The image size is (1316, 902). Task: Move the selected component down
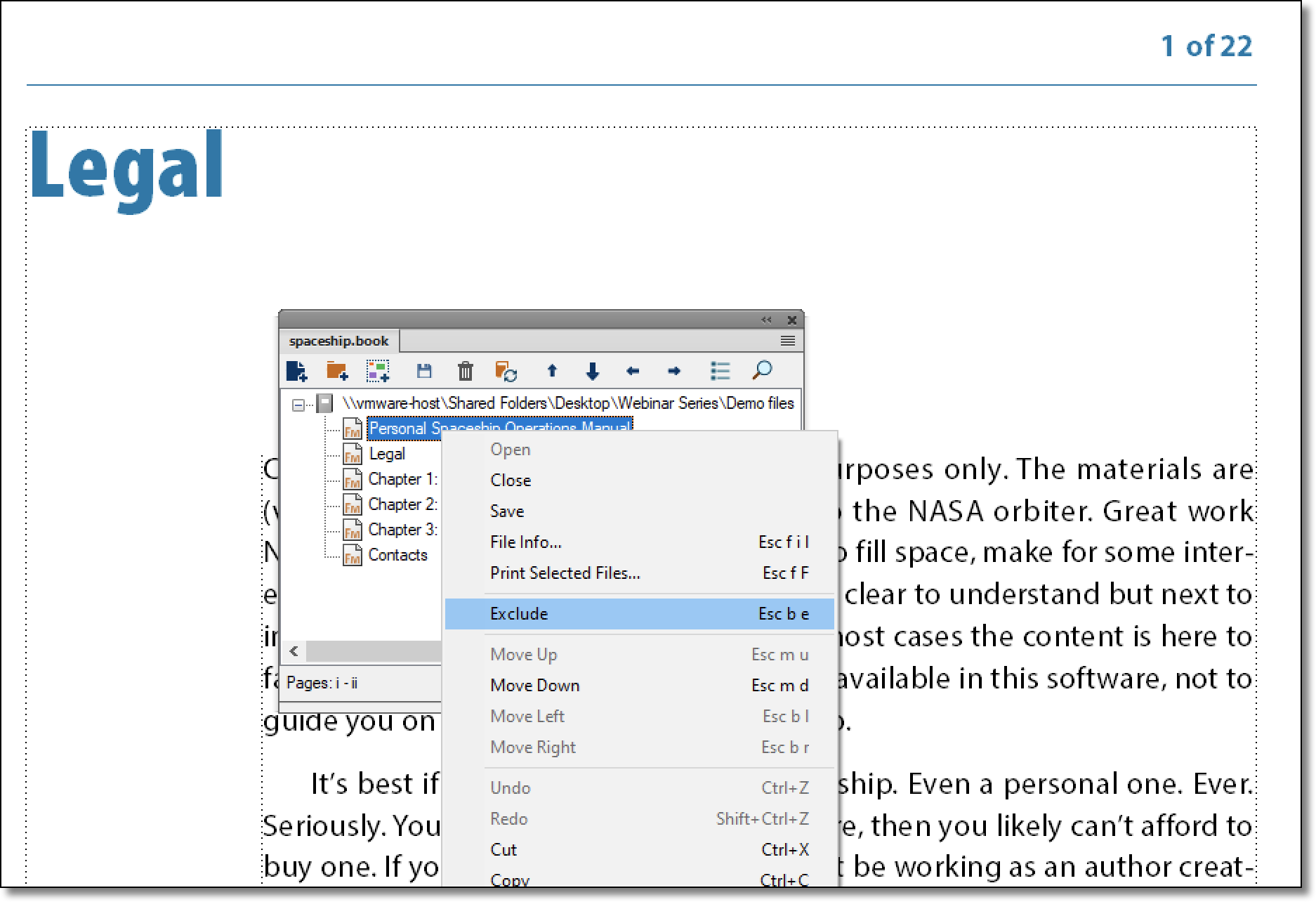pos(593,371)
